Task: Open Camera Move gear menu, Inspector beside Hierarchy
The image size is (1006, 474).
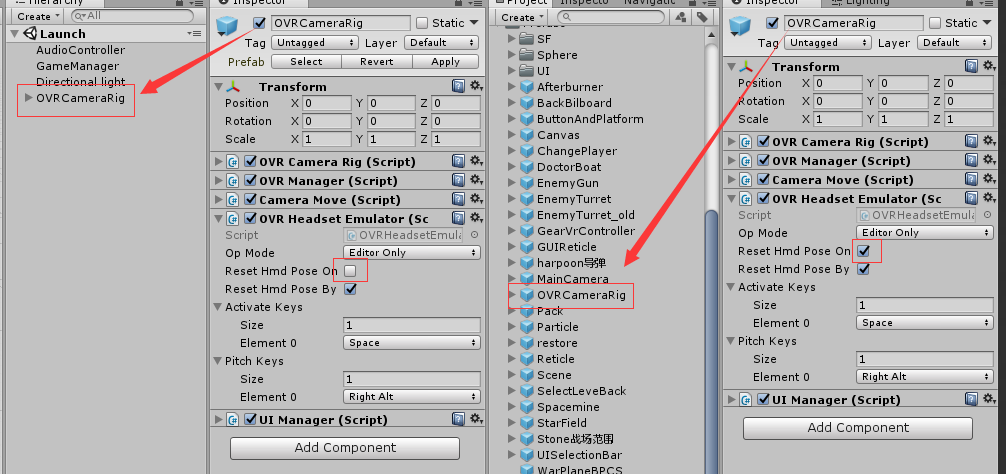Action: click(x=476, y=199)
